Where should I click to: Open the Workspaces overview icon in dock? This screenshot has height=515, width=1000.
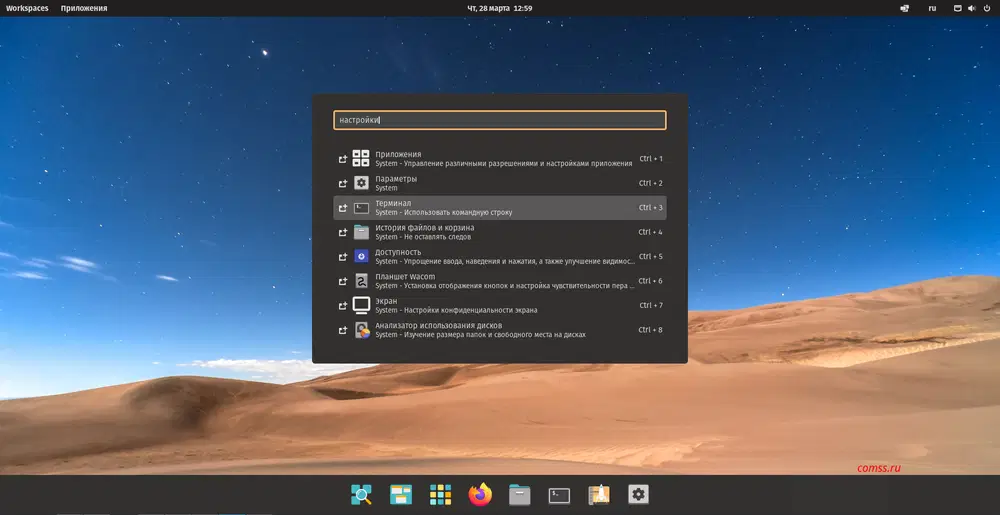click(x=401, y=494)
